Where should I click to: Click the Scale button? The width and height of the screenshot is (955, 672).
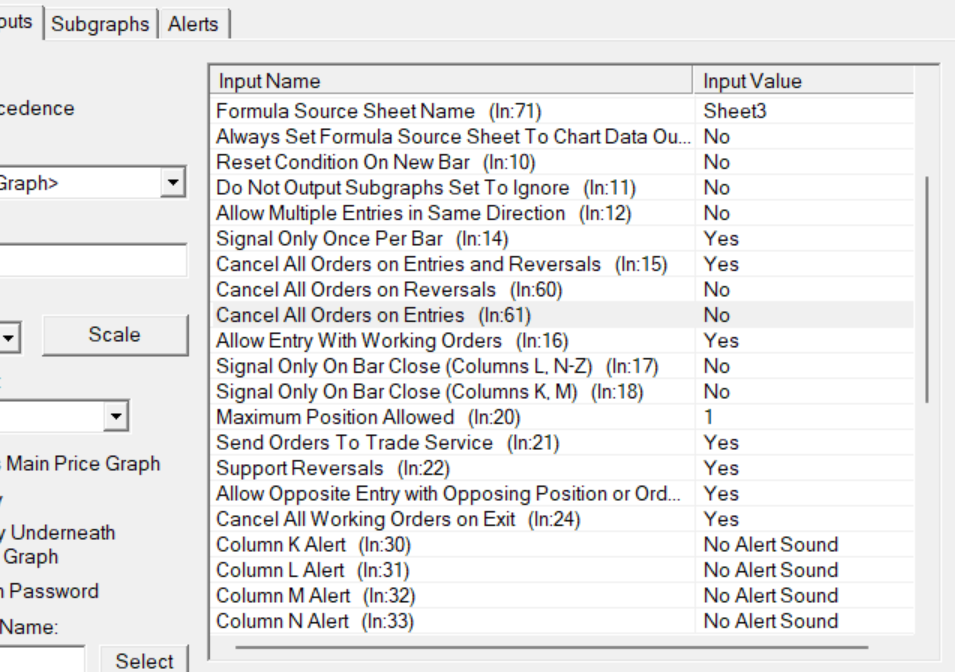click(x=114, y=335)
